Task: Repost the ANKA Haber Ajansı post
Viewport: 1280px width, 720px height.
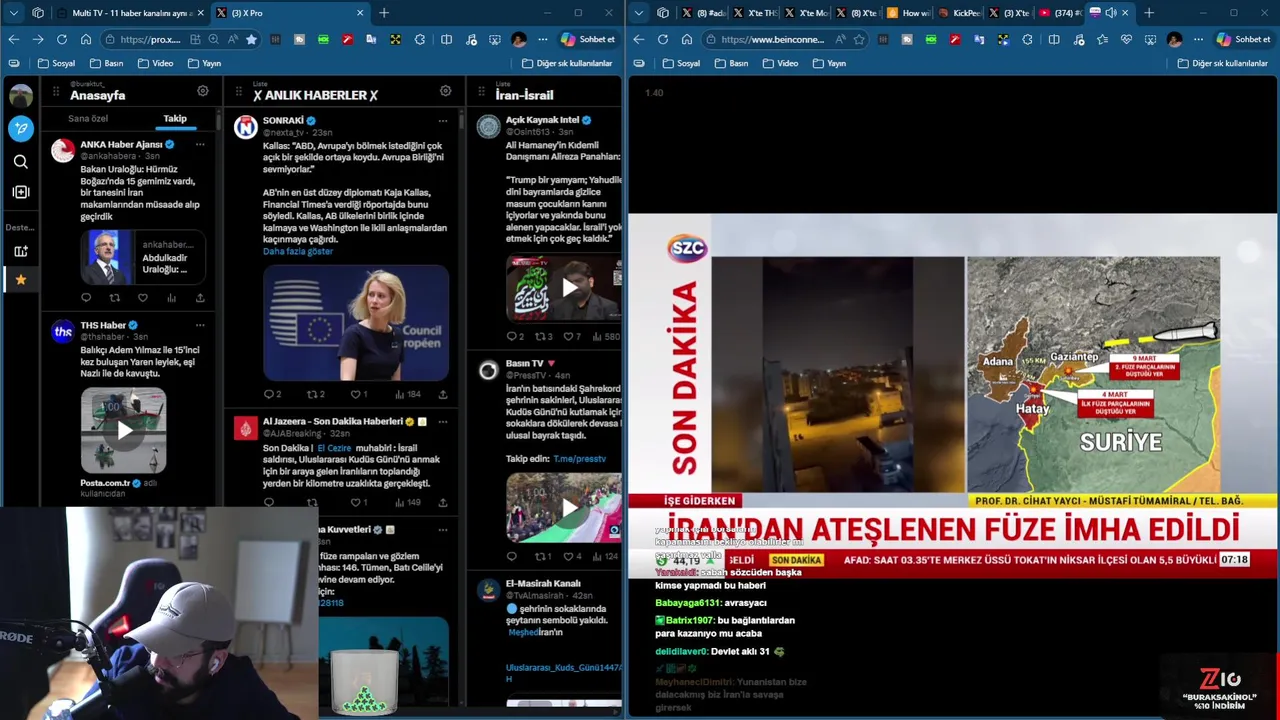Action: click(x=114, y=298)
